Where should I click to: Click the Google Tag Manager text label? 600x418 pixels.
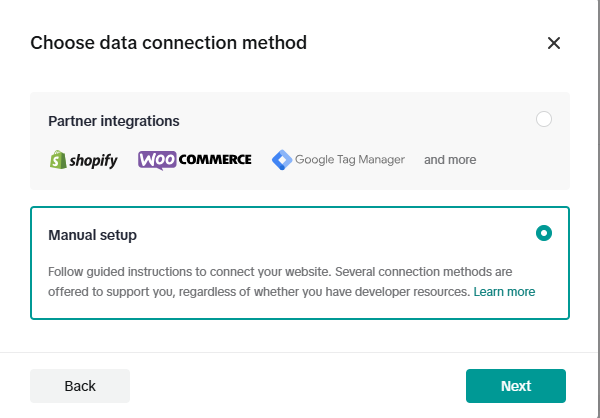[350, 160]
